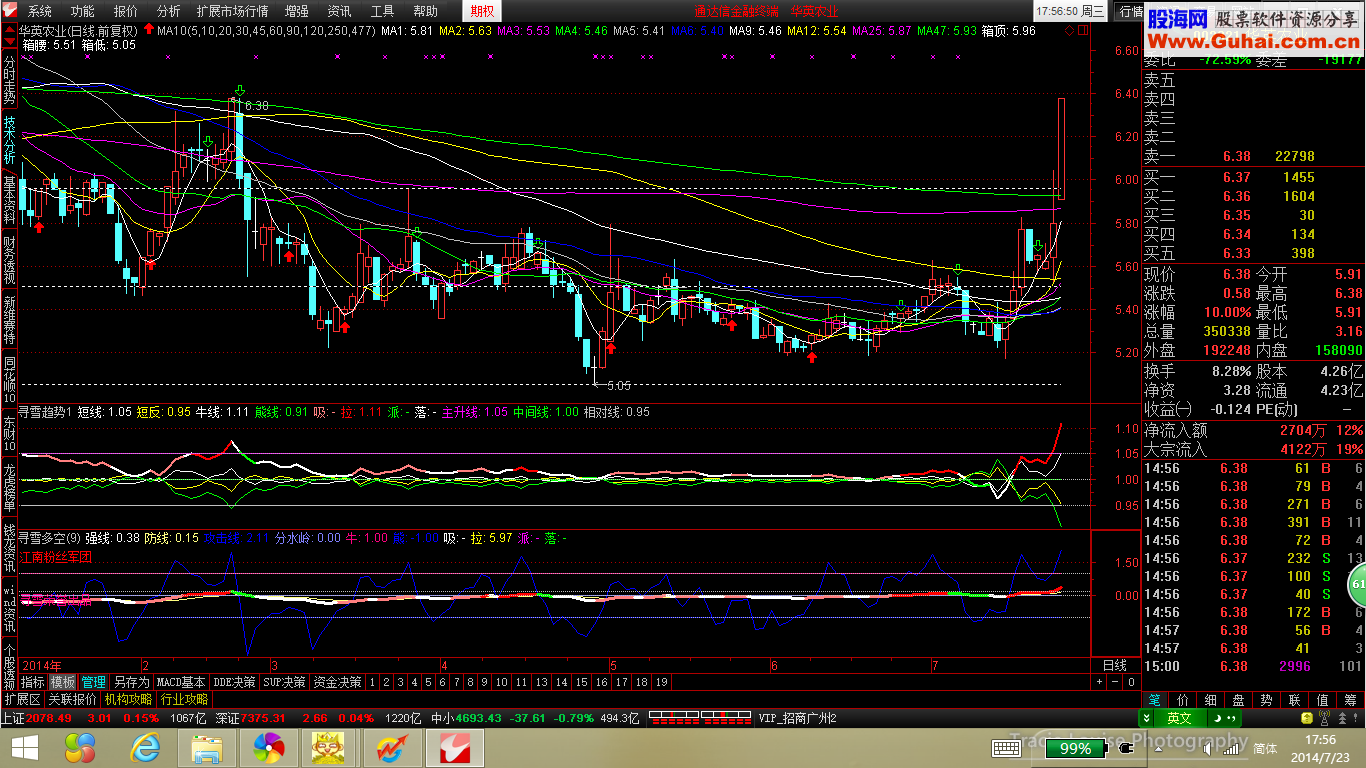Switch to the 细 tab in quote panel
The width and height of the screenshot is (1366, 768).
pos(1211,699)
